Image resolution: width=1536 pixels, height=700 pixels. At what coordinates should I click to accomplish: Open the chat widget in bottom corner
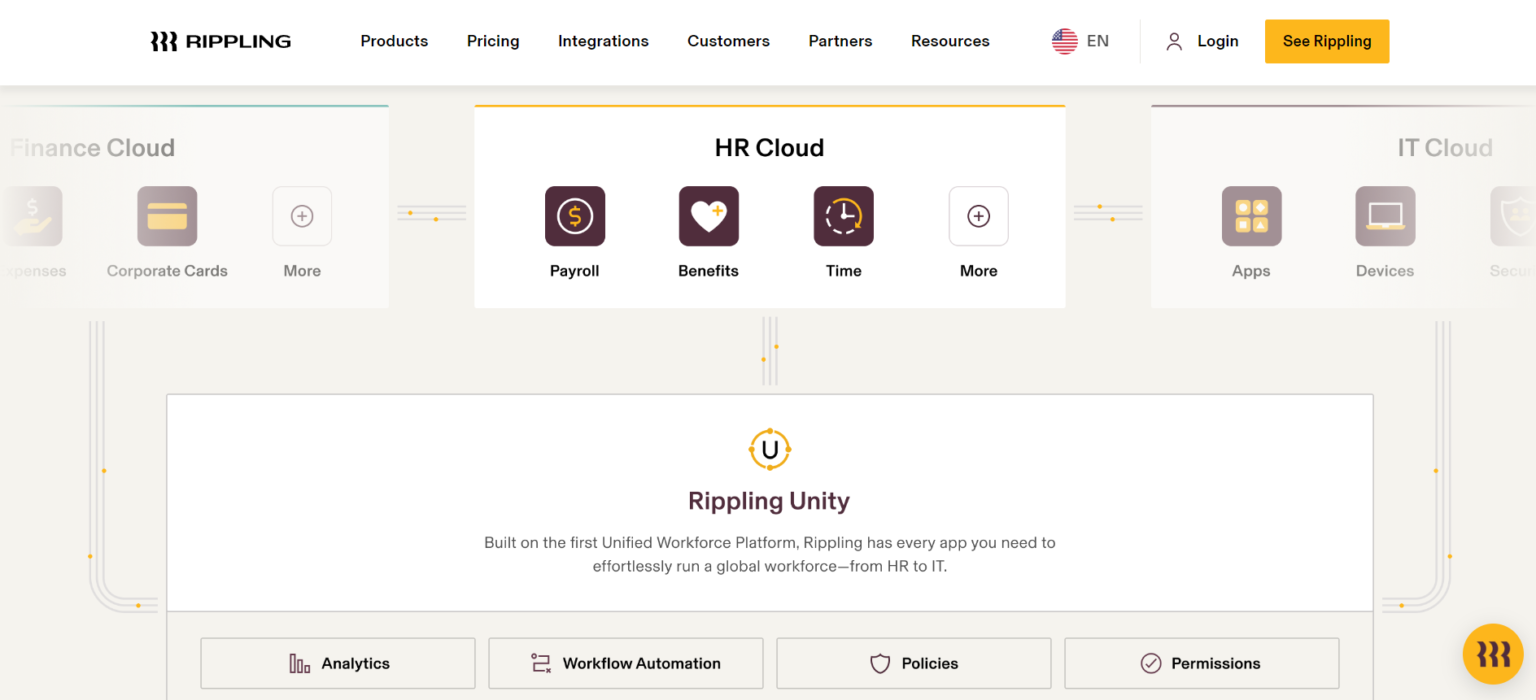tap(1493, 654)
